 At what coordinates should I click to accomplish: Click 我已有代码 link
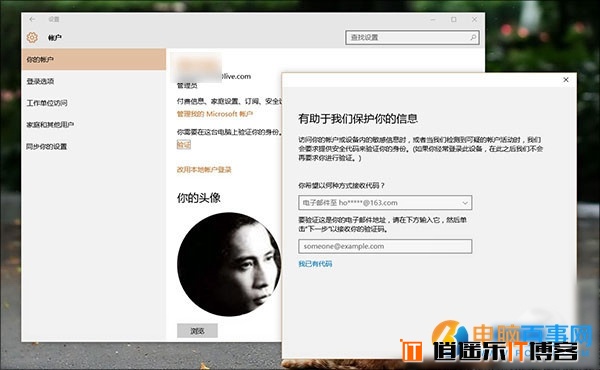(315, 264)
